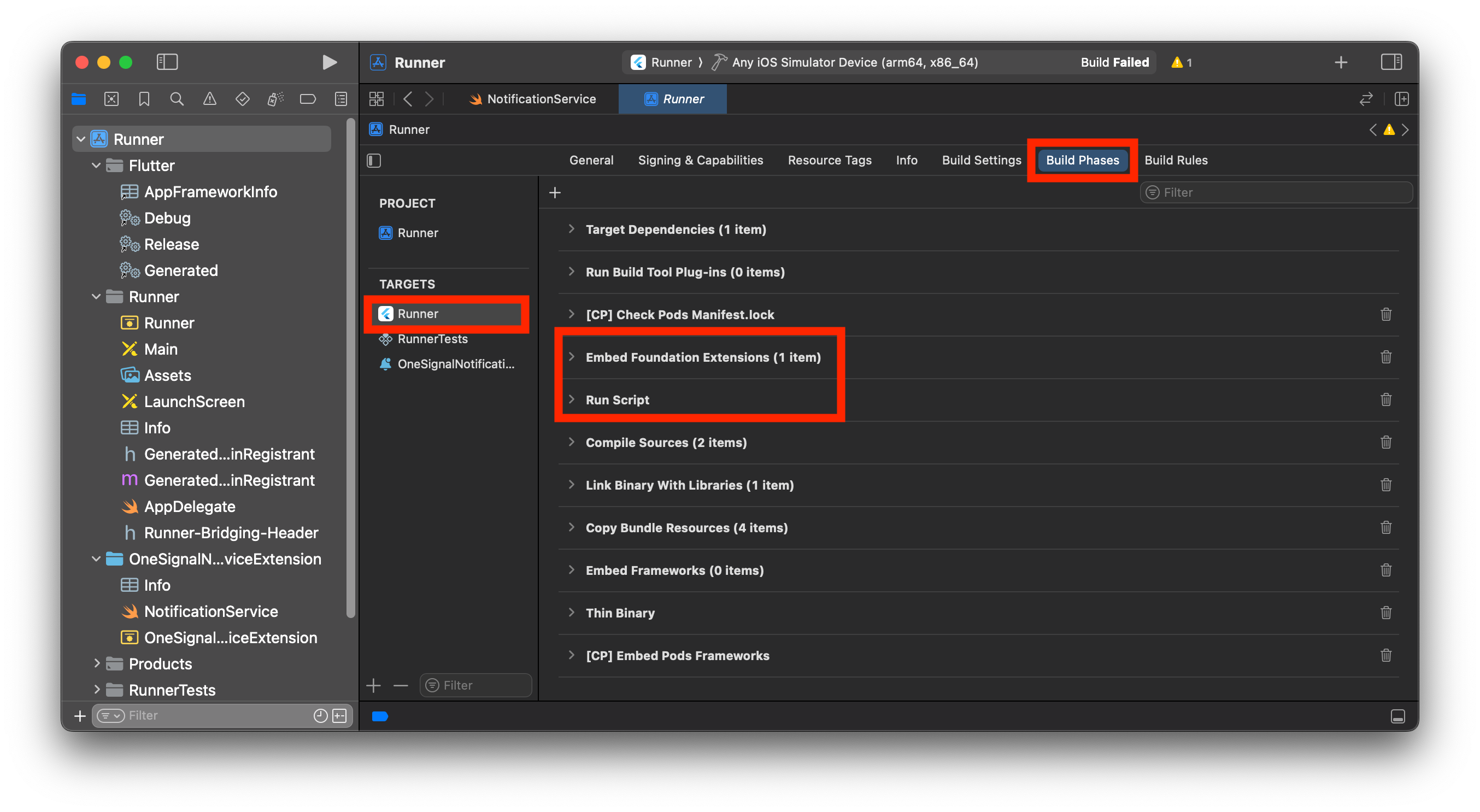Go back in editor history
The height and width of the screenshot is (812, 1480).
tap(408, 99)
